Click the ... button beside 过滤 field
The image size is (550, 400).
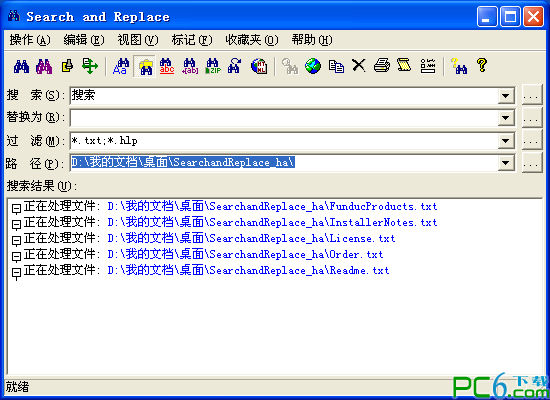coord(532,141)
